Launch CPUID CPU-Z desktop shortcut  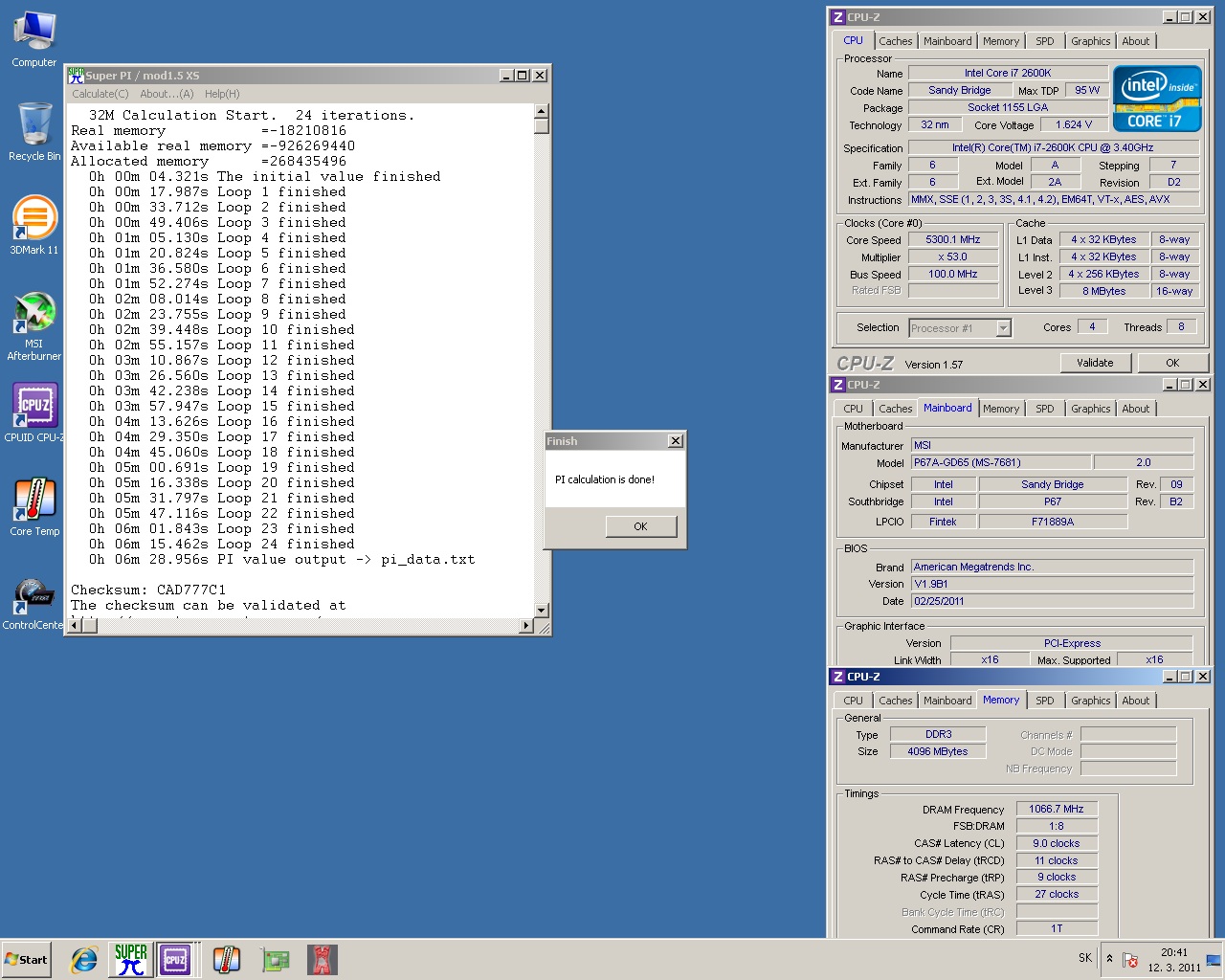pyautogui.click(x=34, y=412)
